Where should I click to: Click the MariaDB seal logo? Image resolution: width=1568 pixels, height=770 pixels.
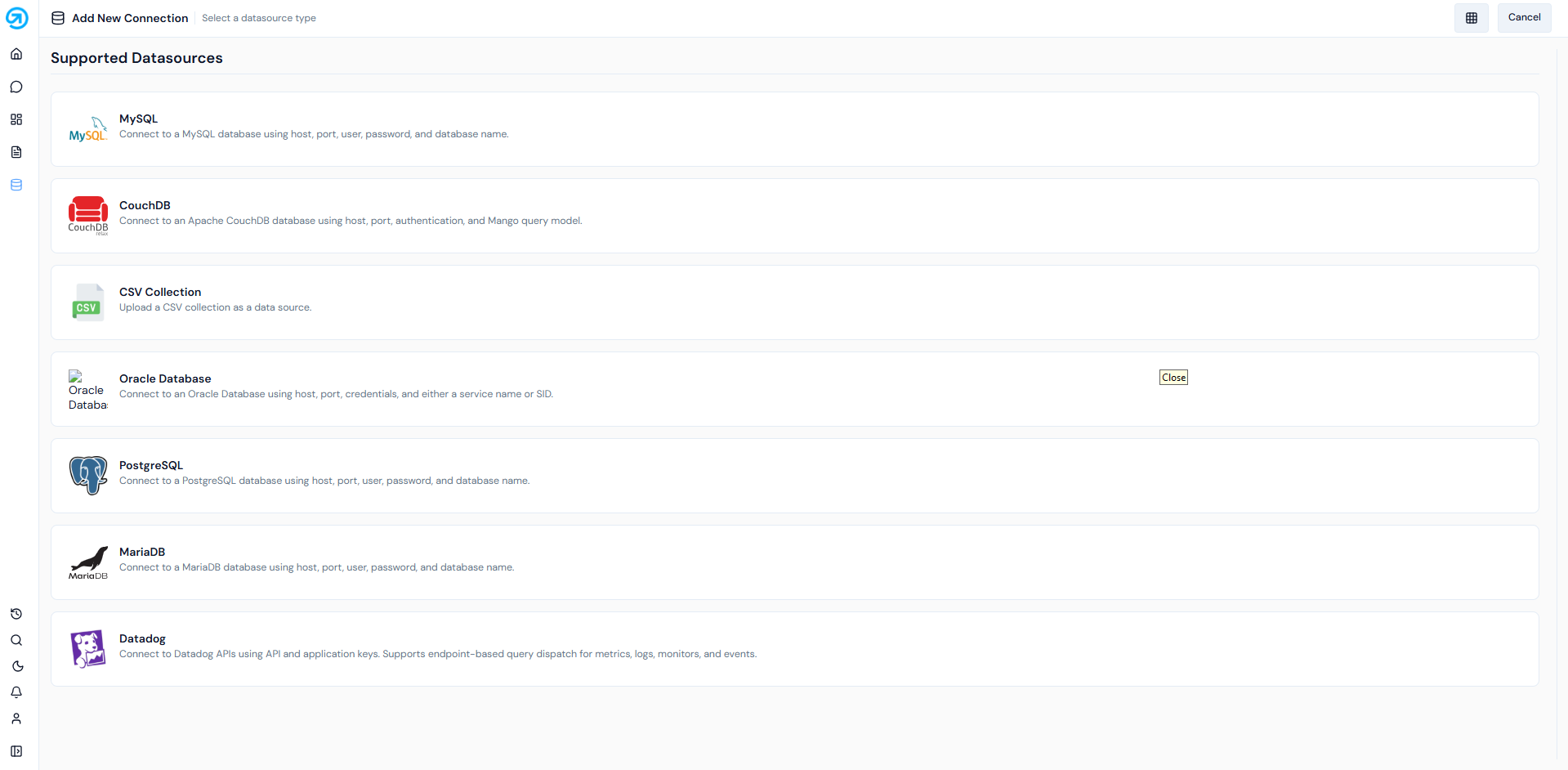click(88, 562)
